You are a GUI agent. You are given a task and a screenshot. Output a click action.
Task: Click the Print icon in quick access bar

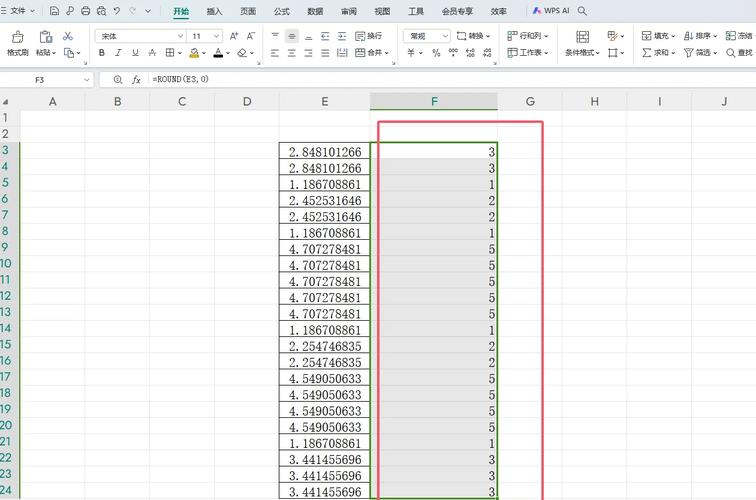tap(86, 11)
